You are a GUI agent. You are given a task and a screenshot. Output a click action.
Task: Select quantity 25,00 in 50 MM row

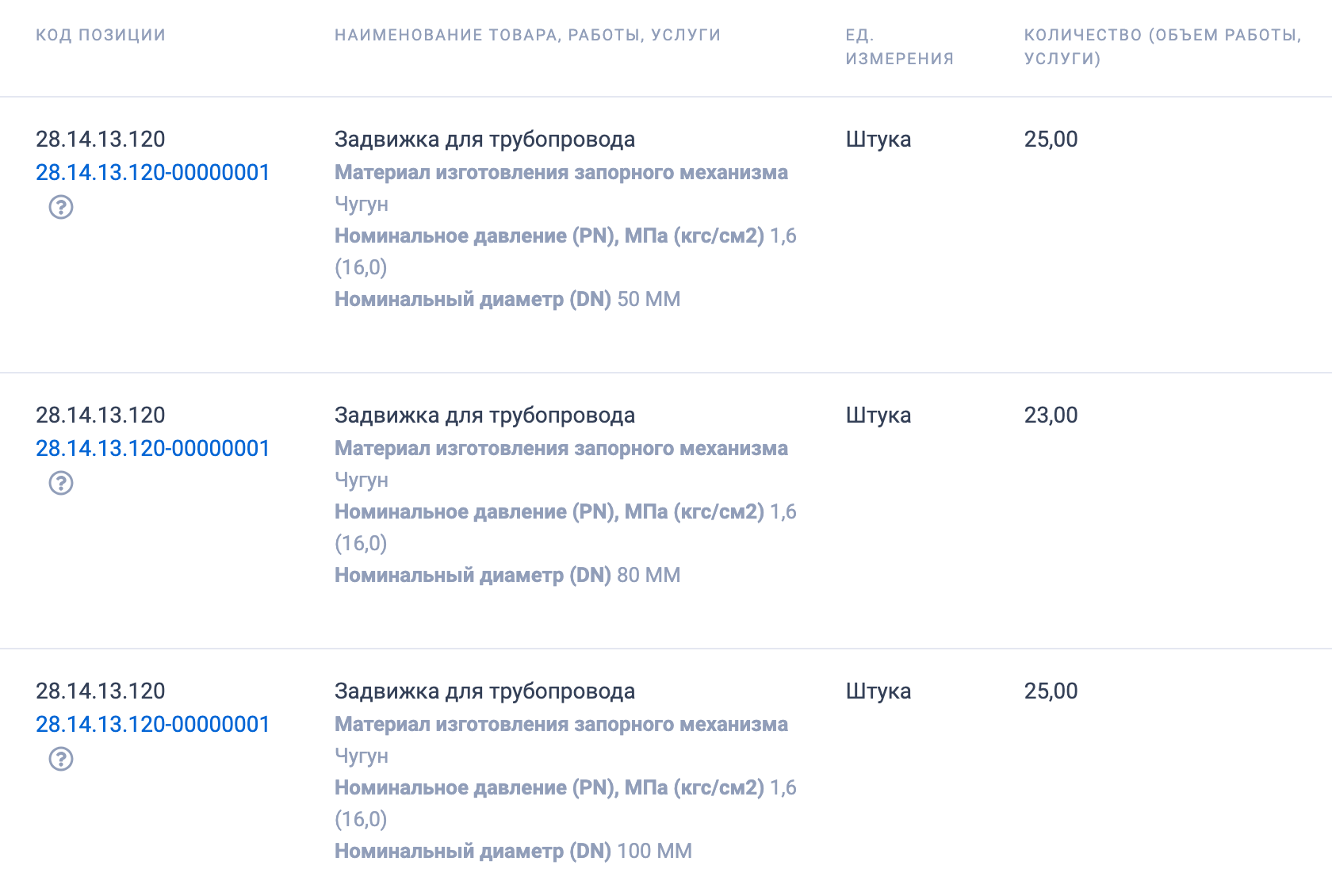pyautogui.click(x=1051, y=139)
